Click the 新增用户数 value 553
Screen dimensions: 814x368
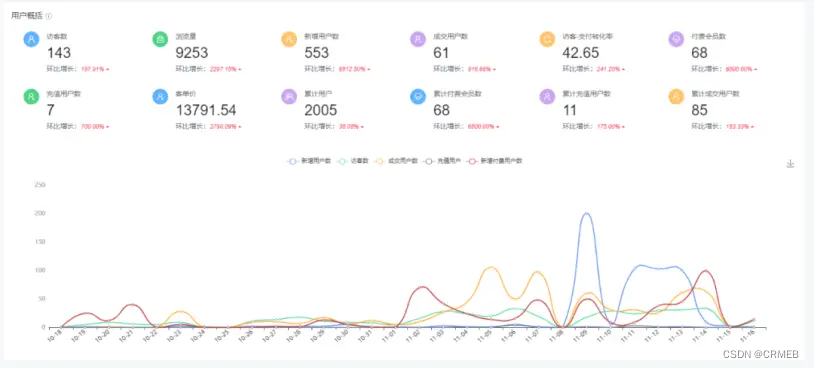pyautogui.click(x=316, y=53)
